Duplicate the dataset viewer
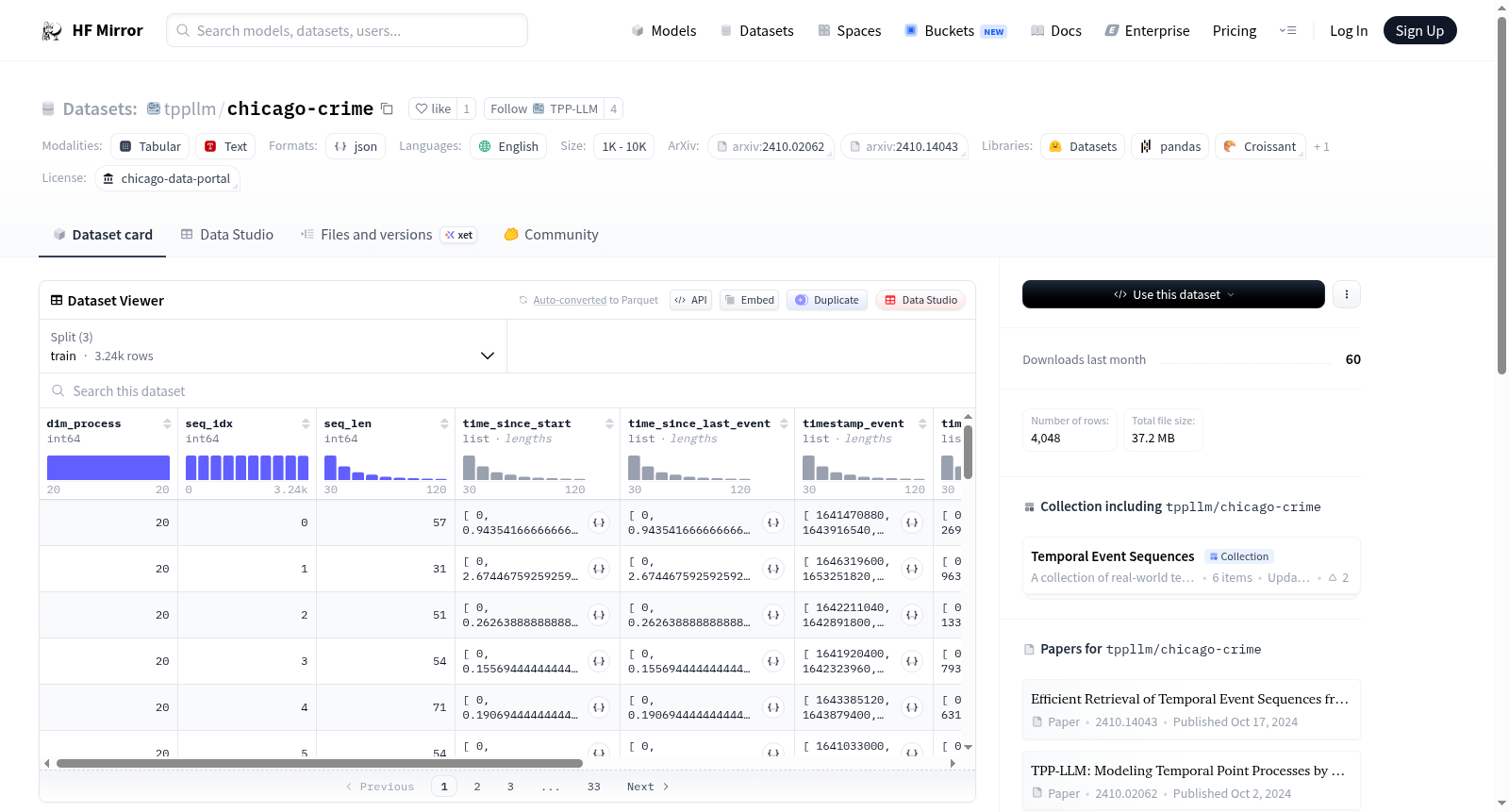Screen dimensions: 1509x812 pyautogui.click(x=826, y=300)
